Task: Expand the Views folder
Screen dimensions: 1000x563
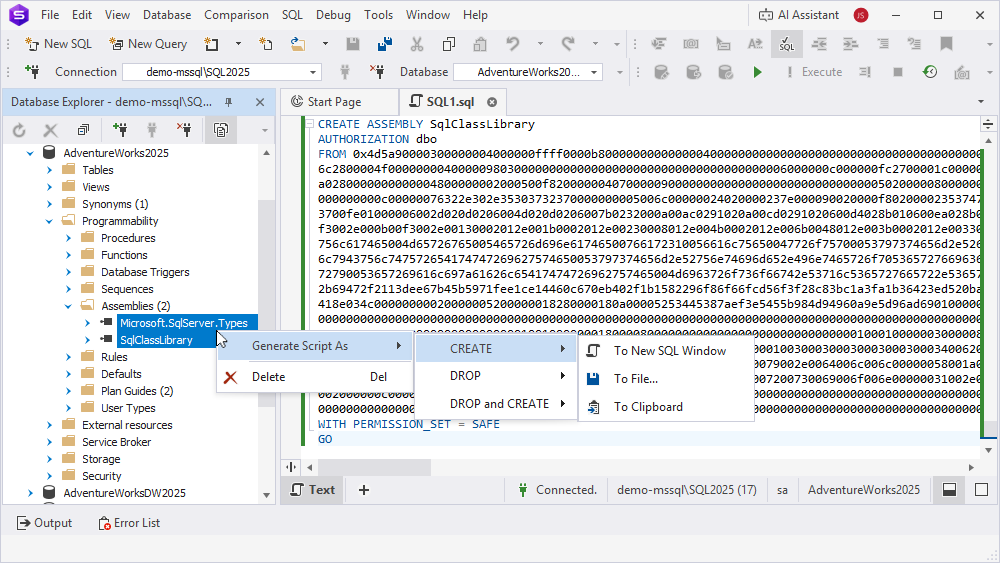Action: pos(49,187)
